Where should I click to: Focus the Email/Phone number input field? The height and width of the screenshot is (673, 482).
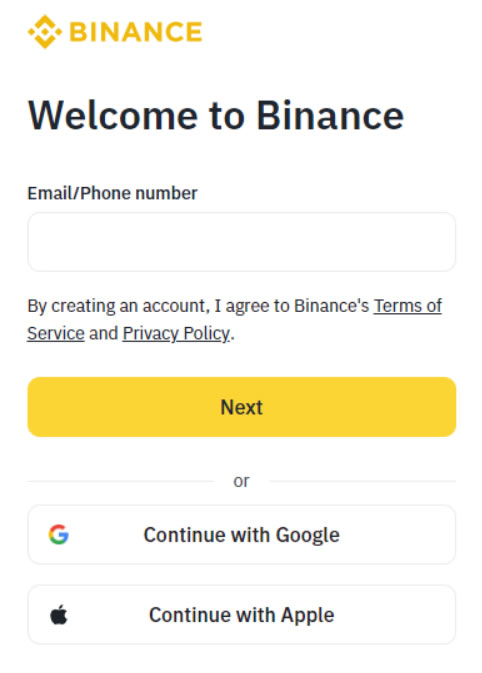click(x=241, y=242)
